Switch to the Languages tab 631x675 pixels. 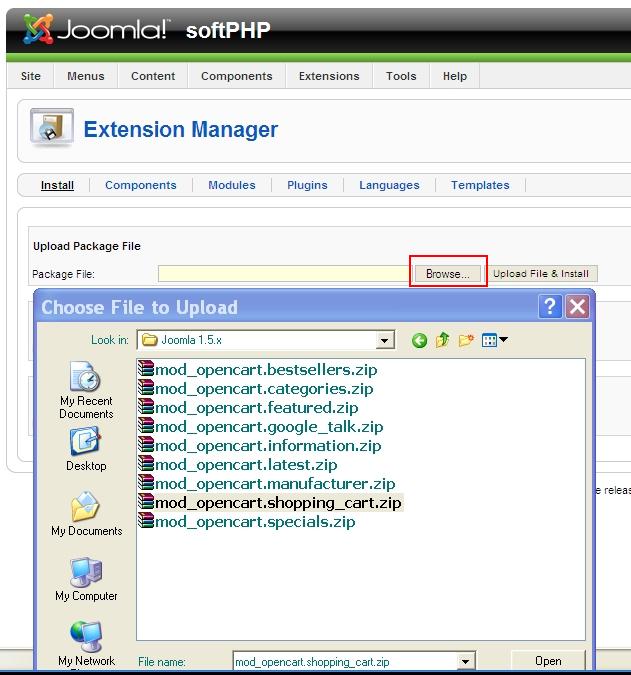point(390,185)
